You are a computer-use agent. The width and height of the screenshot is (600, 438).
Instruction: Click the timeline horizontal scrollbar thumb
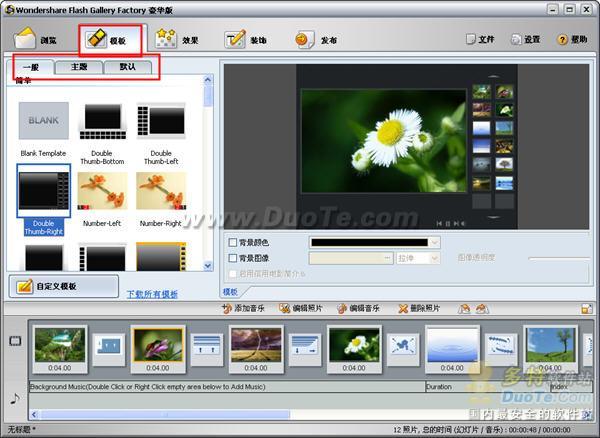165,414
